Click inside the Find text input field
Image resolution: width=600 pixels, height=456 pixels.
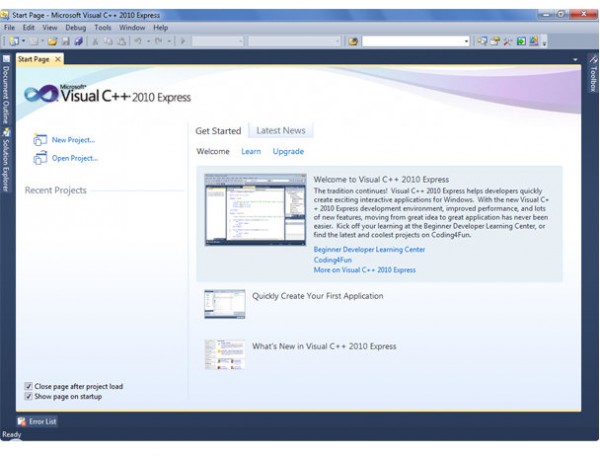(x=412, y=41)
